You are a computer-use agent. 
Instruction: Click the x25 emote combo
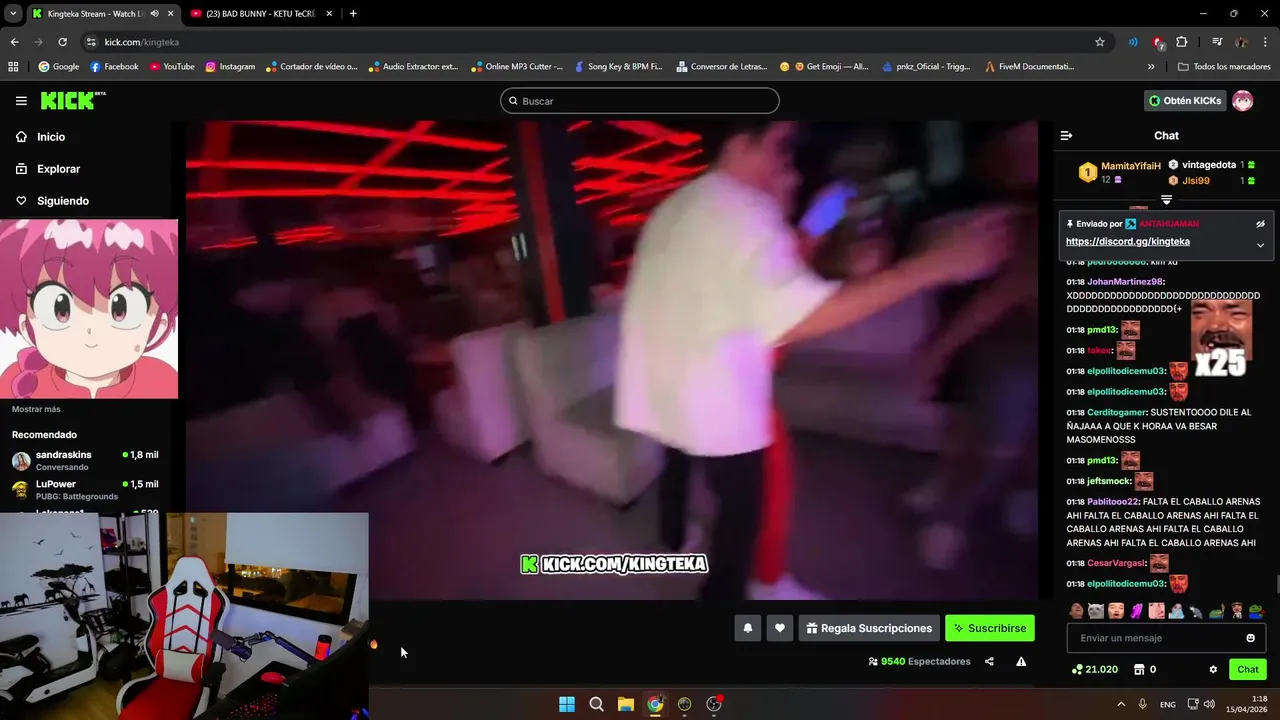point(1220,338)
